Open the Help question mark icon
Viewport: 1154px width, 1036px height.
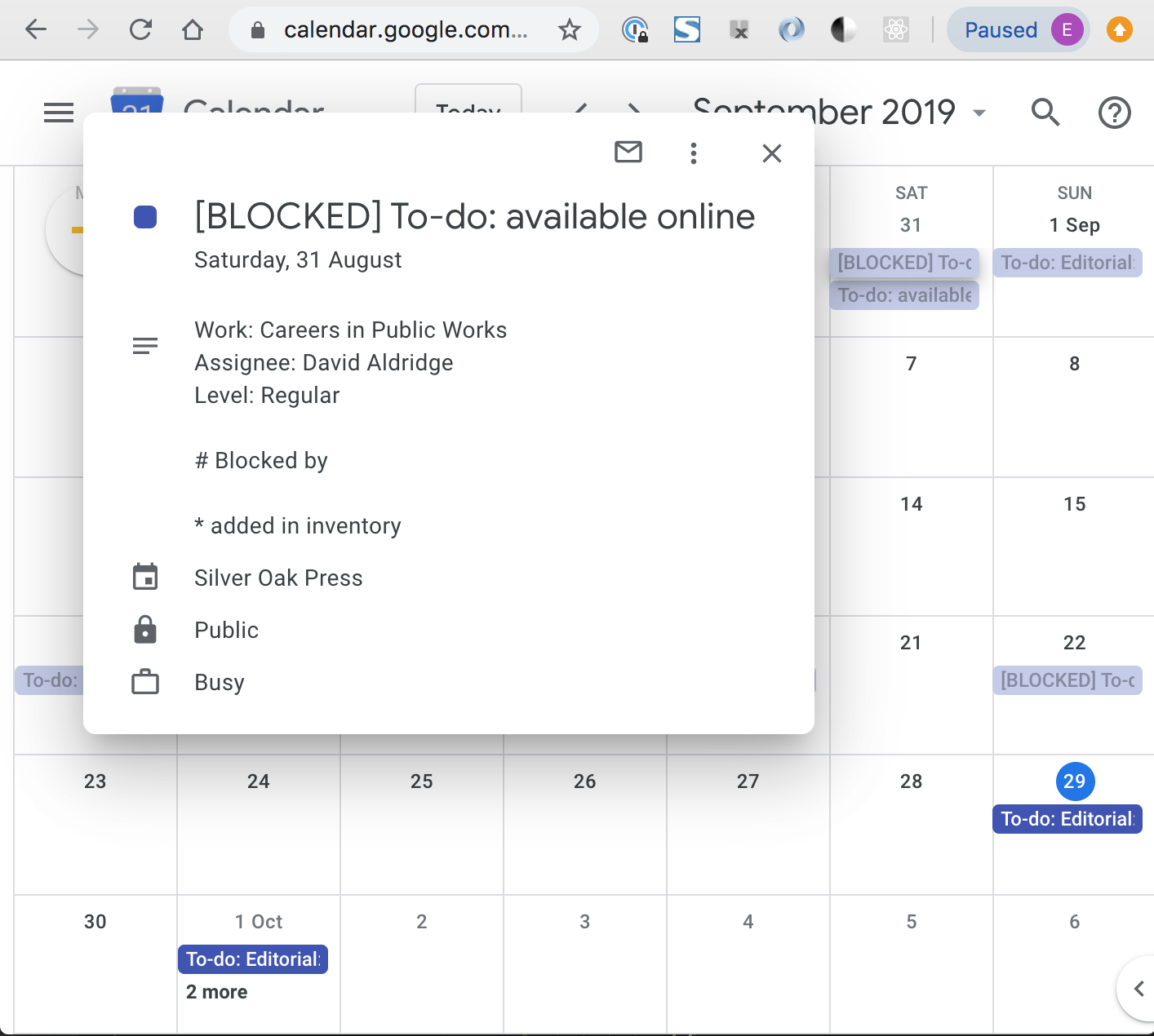pyautogui.click(x=1114, y=113)
